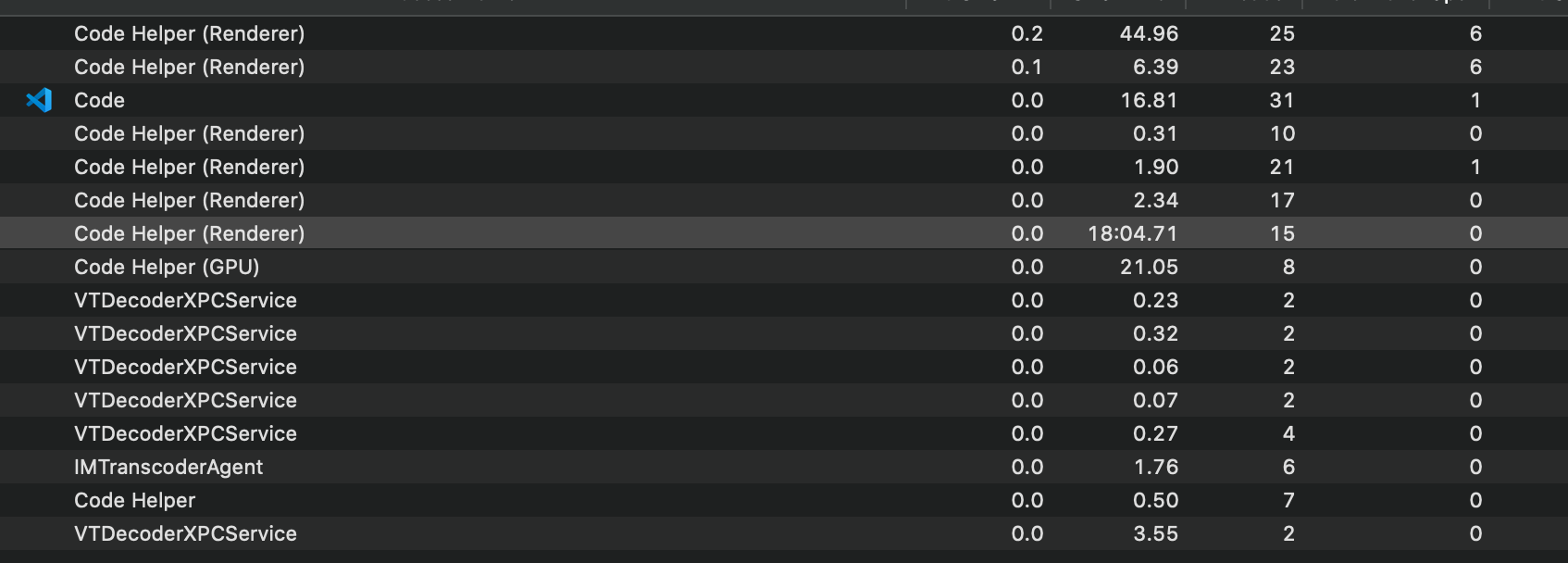
Task: Select the Code Helper (Renderer) with 6.39 CPU time
Action: coord(370,67)
